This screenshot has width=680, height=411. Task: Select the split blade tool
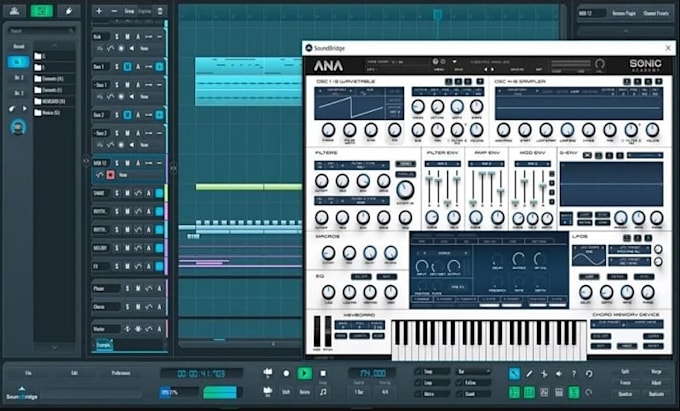click(544, 374)
